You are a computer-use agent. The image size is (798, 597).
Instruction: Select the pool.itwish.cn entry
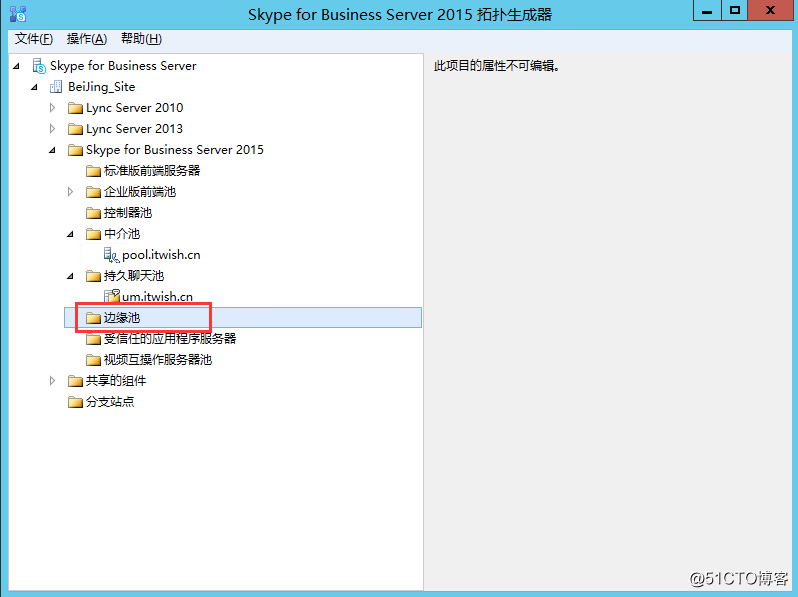coord(161,255)
